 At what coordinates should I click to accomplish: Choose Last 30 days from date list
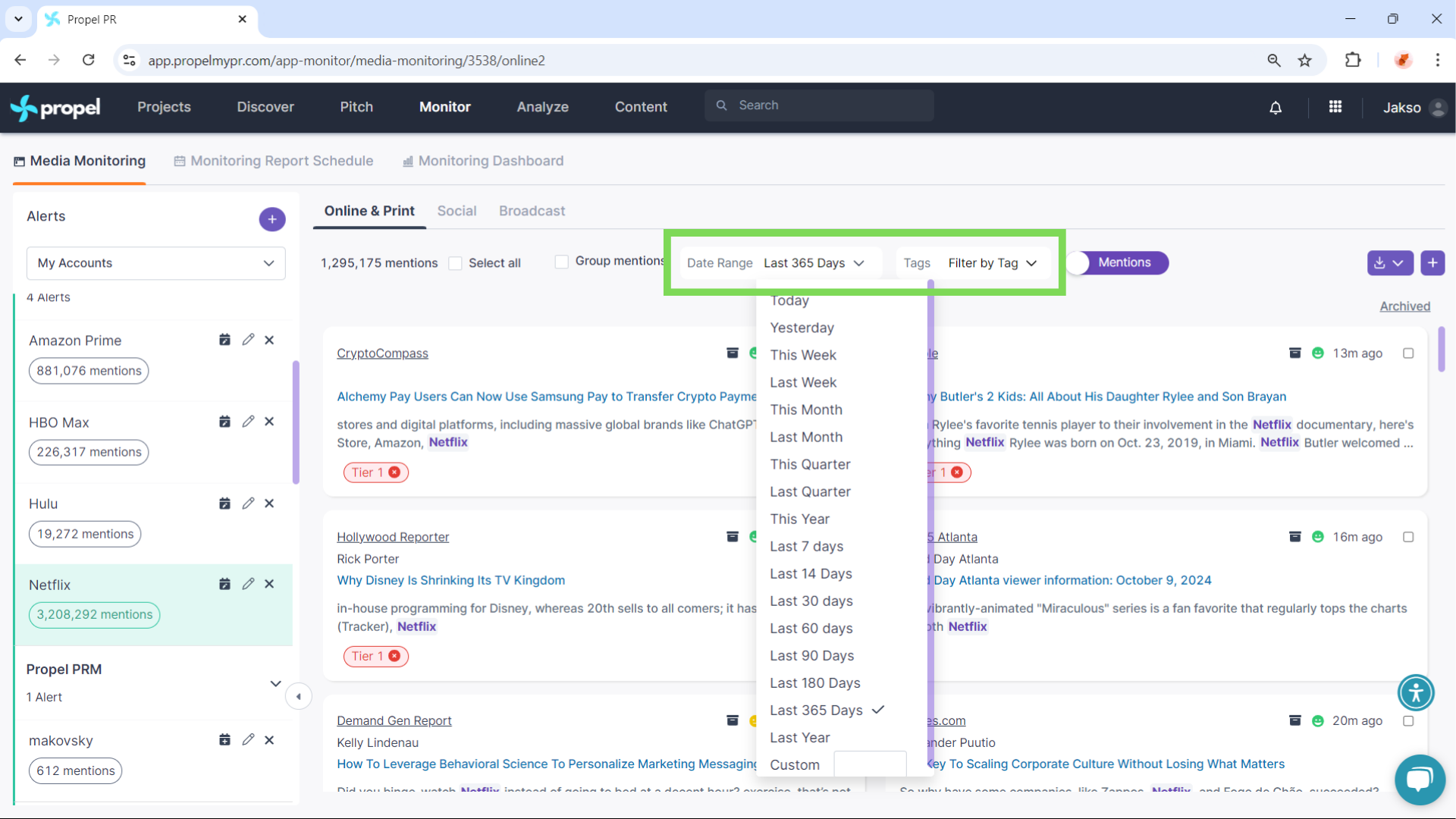pos(811,601)
